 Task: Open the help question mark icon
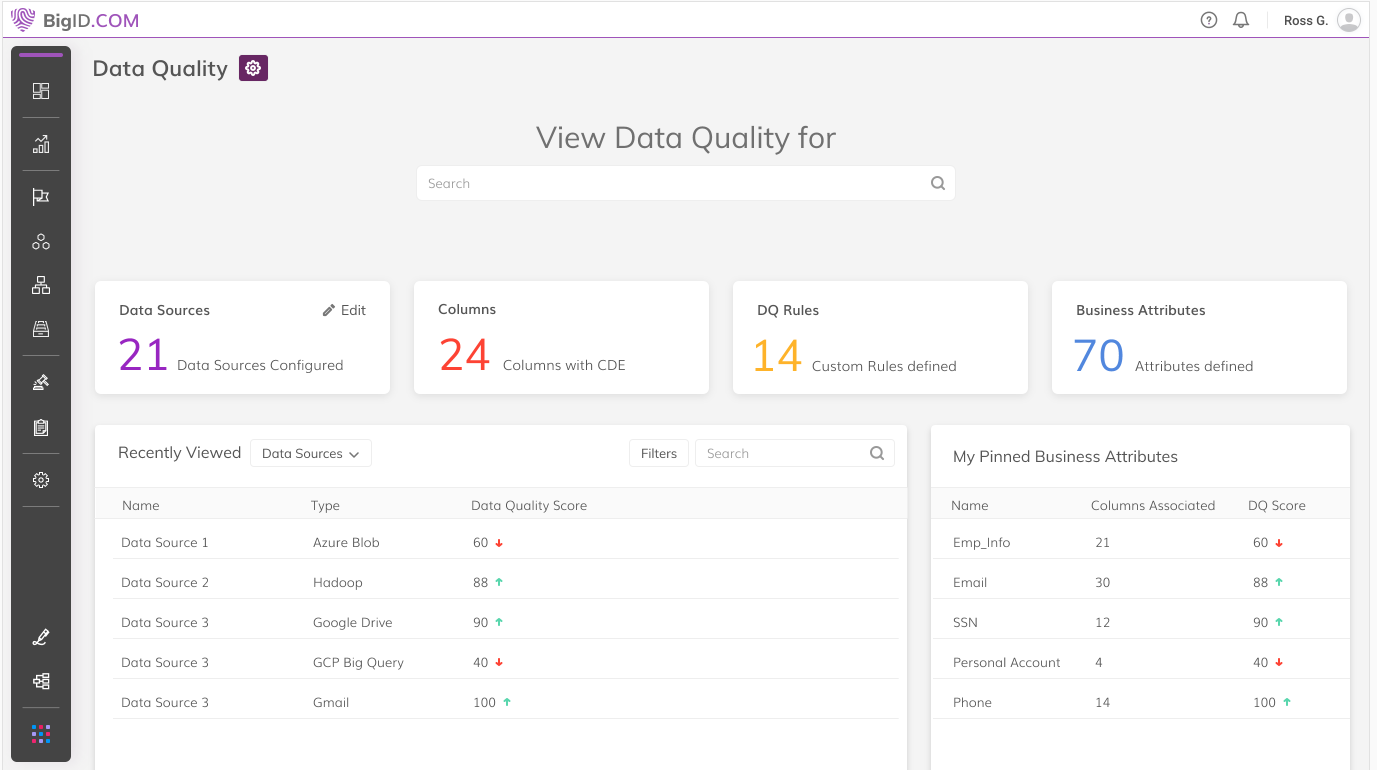point(1209,20)
